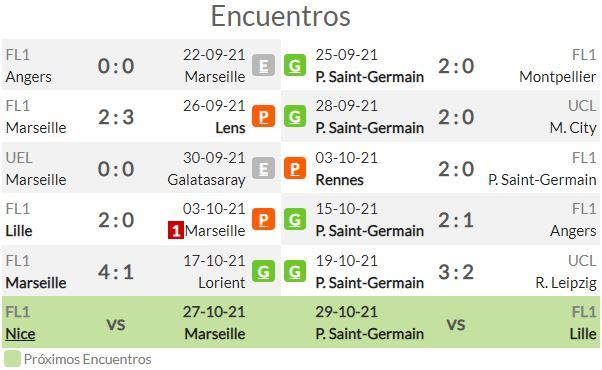Viewport: 602px width, 370px height.
Task: Click the 3:2 score against R. Leipzig
Action: click(x=456, y=272)
